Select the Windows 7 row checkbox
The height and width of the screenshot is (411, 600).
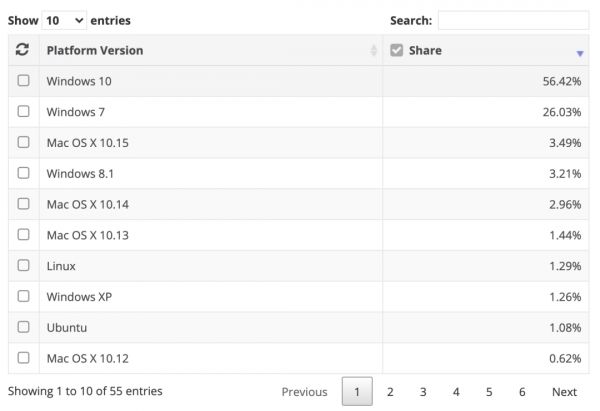click(23, 112)
